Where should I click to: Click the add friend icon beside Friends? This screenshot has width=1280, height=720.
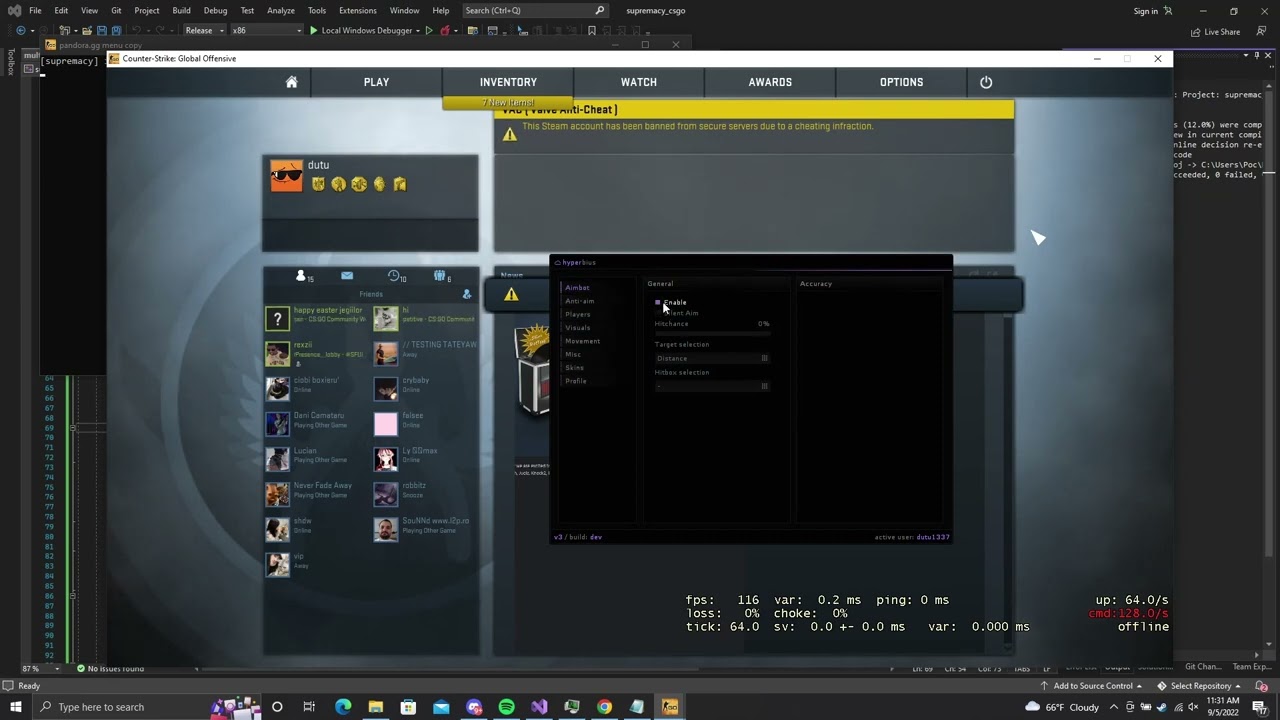[466, 294]
